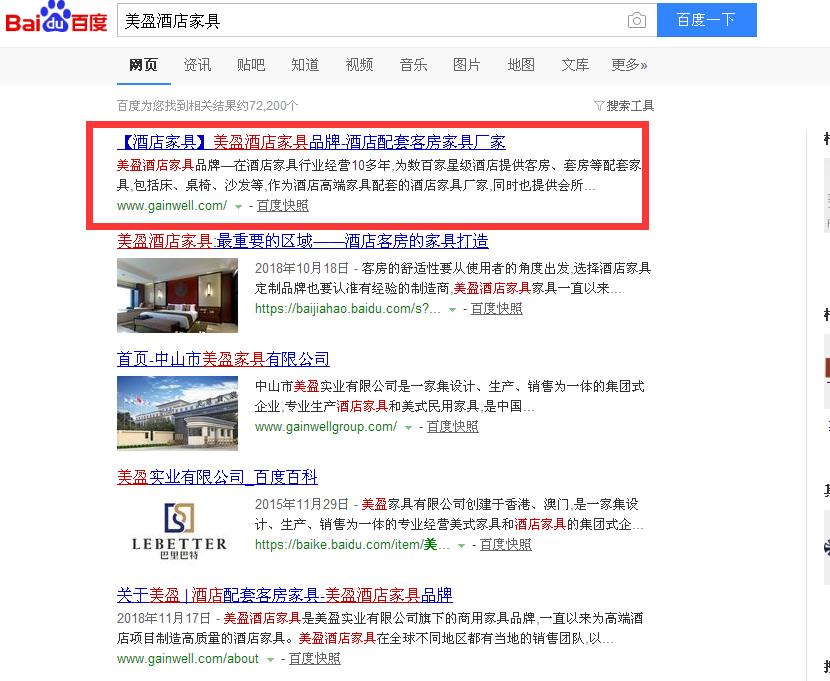Open the 音乐 results tab

pos(413,64)
